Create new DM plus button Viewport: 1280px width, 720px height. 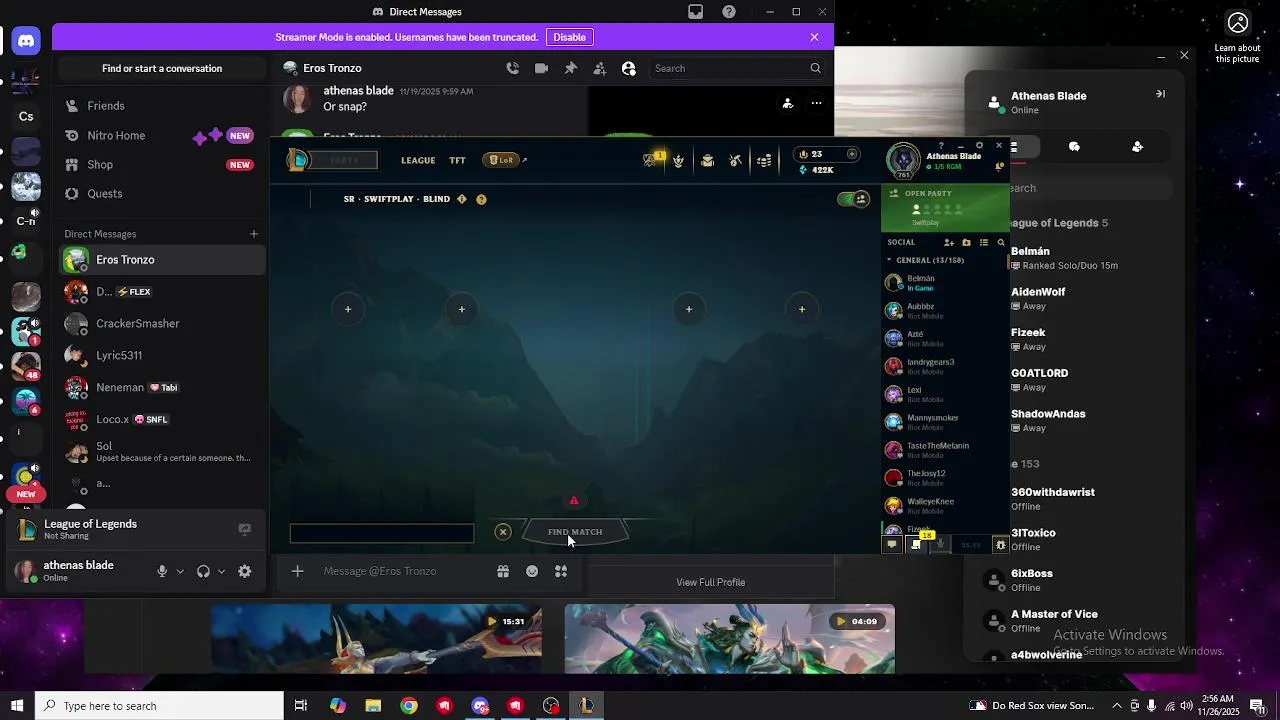[254, 234]
